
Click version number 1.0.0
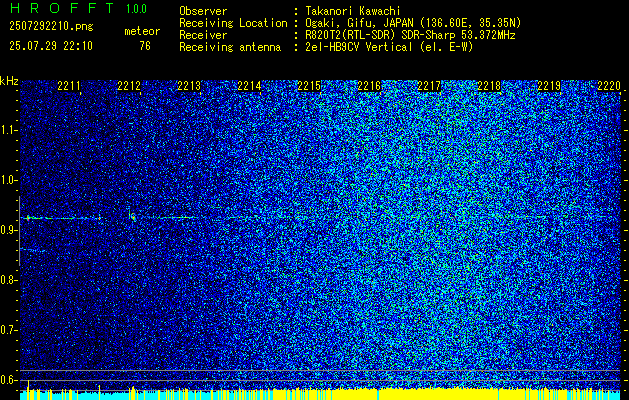(x=136, y=9)
